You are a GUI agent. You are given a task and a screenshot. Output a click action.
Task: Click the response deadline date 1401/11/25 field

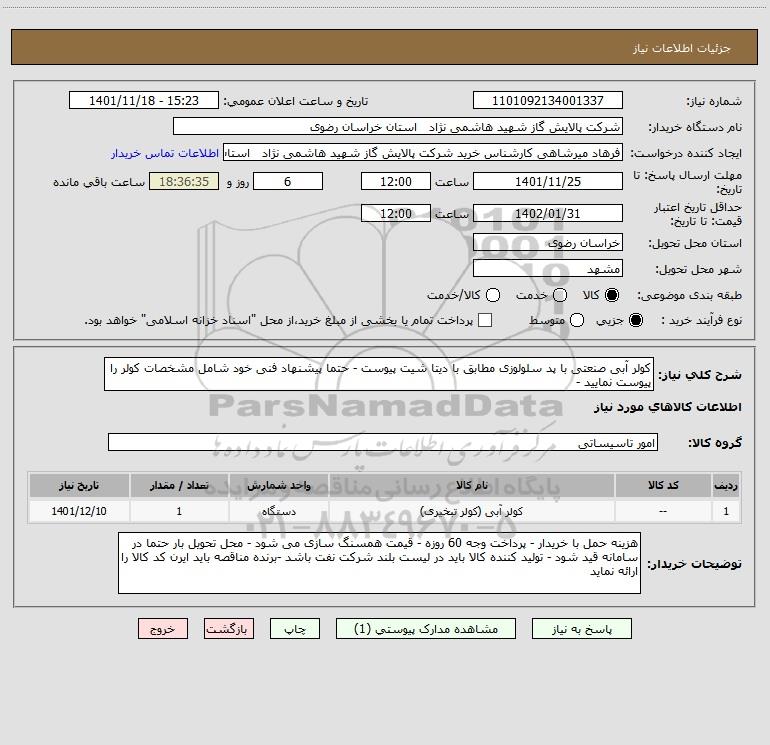[547, 181]
